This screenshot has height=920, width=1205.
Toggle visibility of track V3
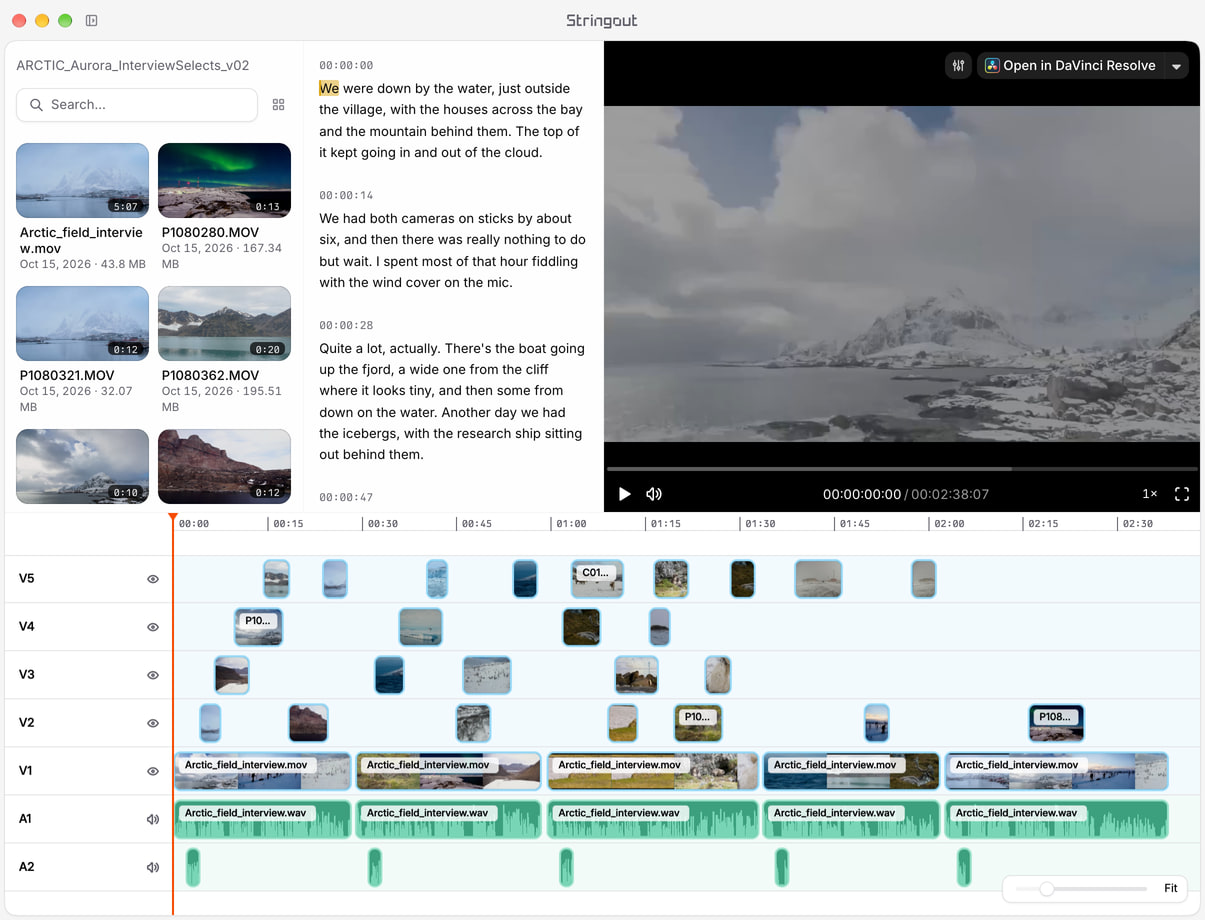click(x=153, y=675)
